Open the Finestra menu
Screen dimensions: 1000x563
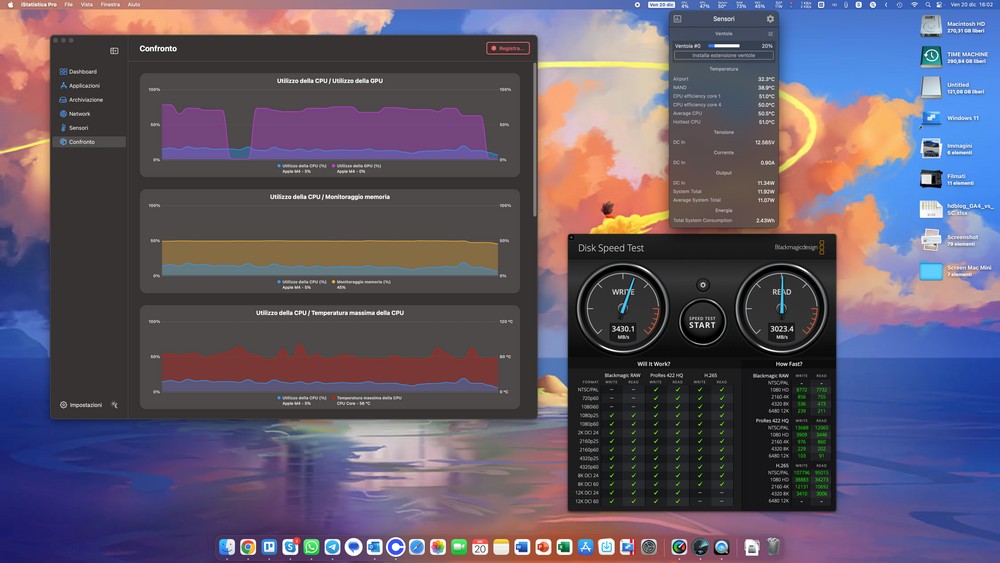click(x=110, y=5)
